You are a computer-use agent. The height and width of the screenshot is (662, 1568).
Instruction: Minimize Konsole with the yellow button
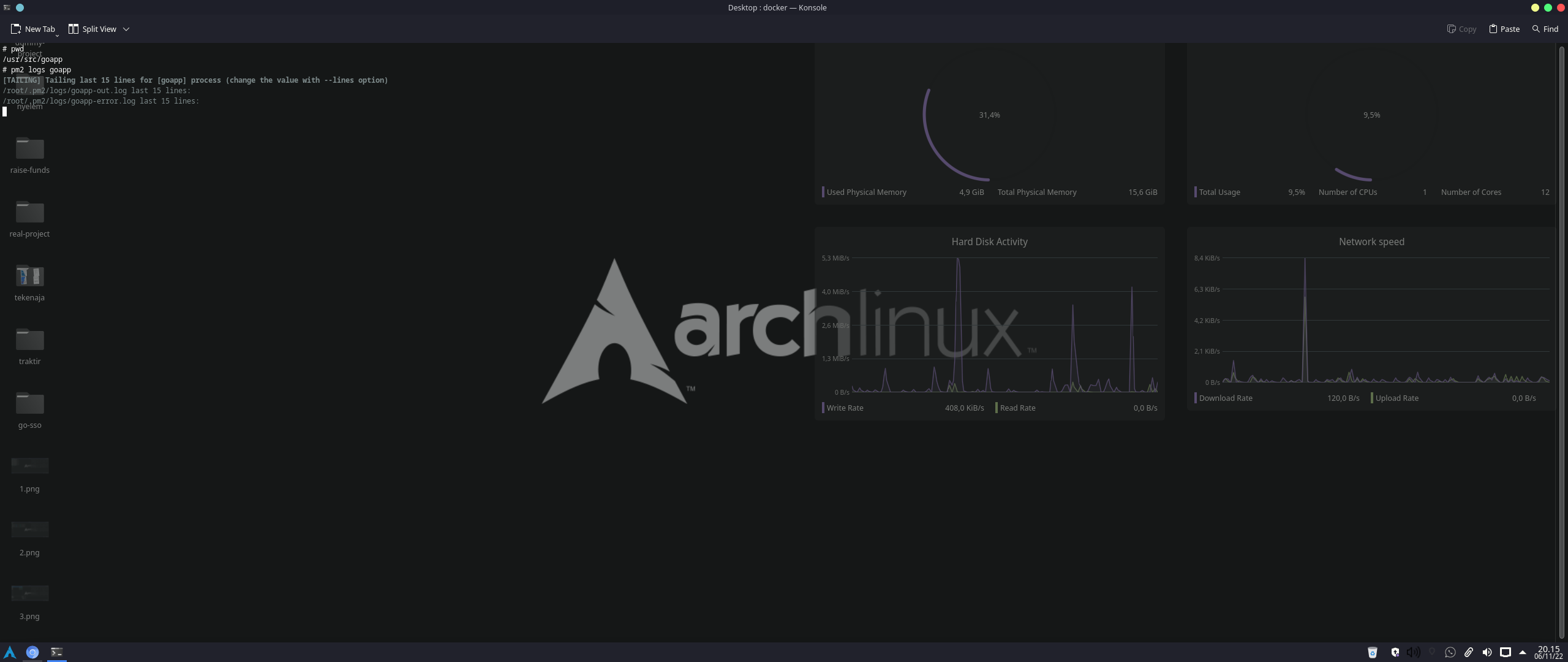1535,7
